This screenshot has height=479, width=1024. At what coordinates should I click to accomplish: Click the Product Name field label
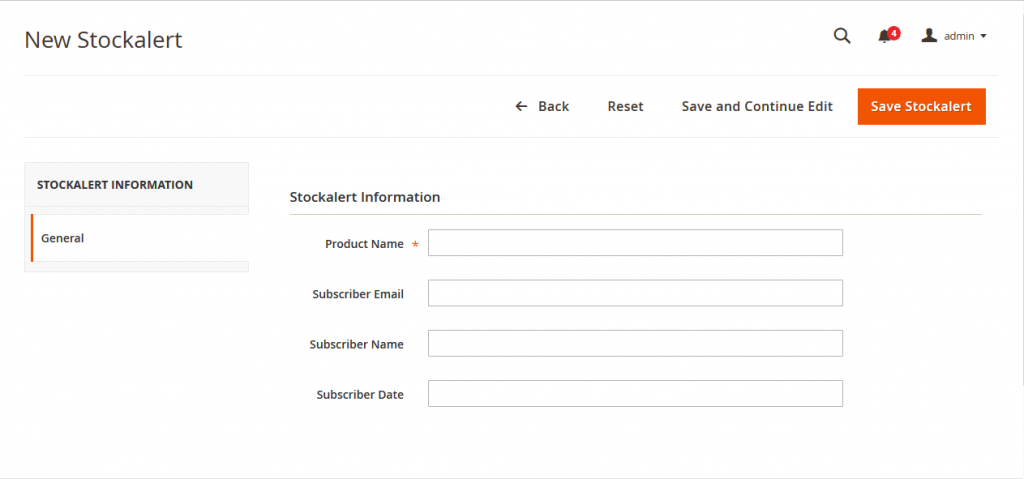pos(364,244)
